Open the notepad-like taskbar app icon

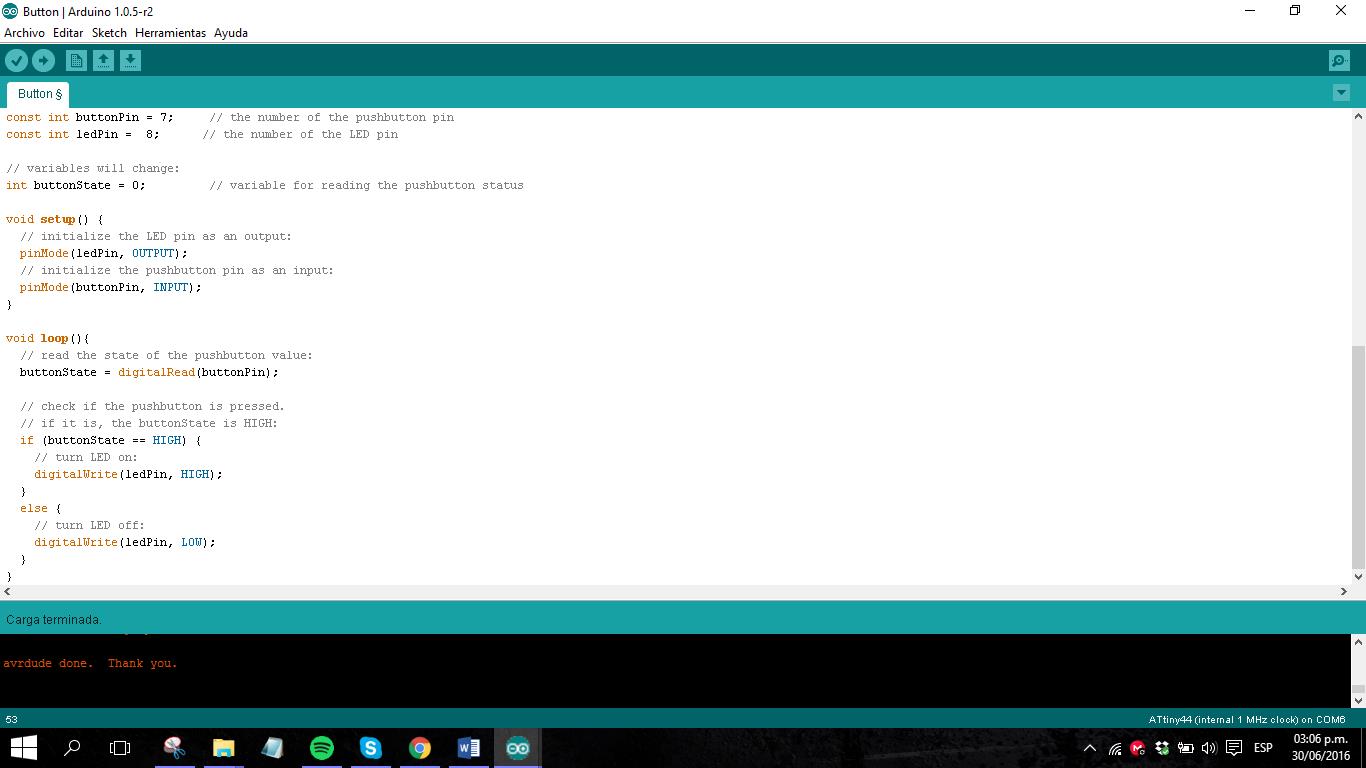click(x=272, y=748)
